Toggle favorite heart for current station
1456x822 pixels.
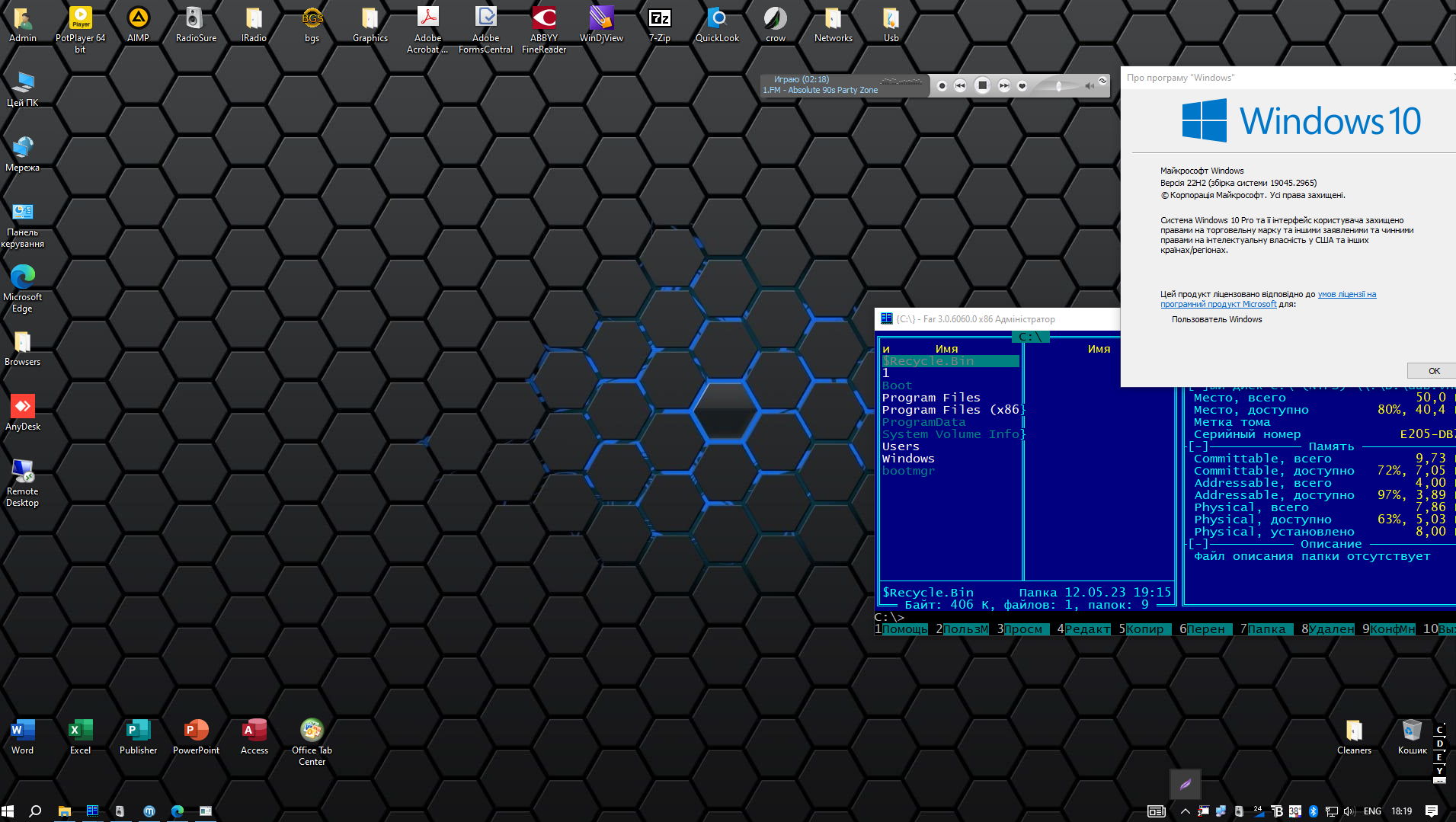coord(1022,85)
